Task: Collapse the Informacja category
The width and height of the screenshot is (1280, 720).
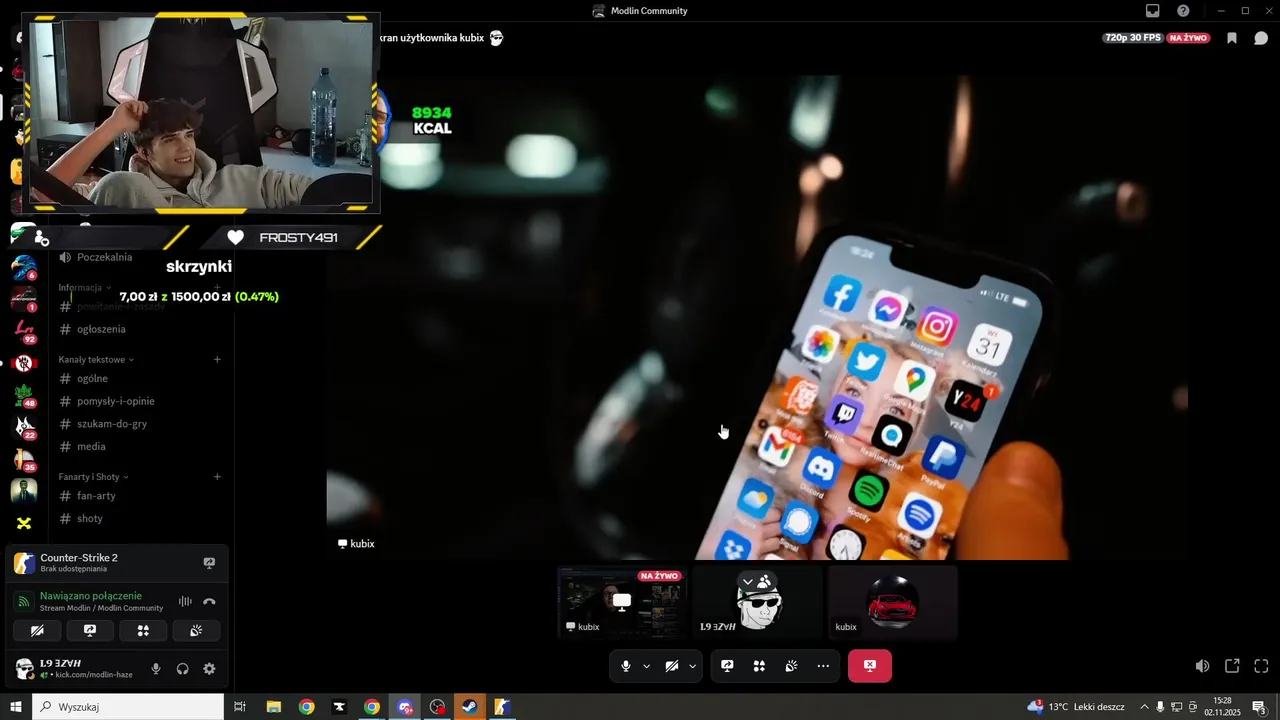Action: (85, 287)
